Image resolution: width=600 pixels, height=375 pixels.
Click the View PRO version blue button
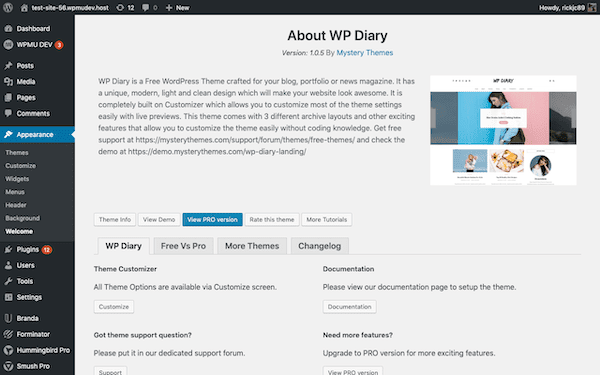coord(212,220)
